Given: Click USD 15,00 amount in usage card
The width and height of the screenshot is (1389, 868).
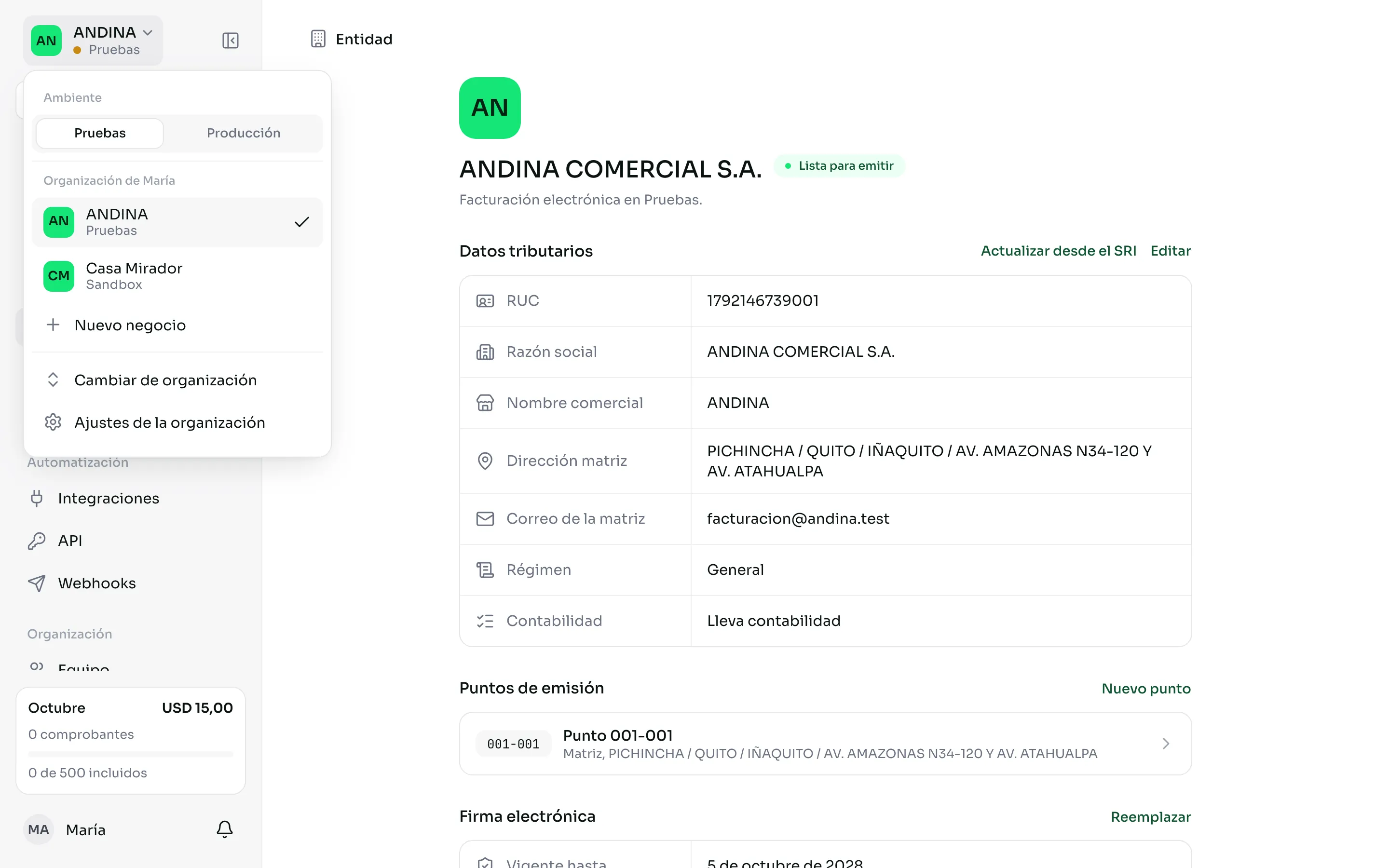Looking at the screenshot, I should [197, 708].
